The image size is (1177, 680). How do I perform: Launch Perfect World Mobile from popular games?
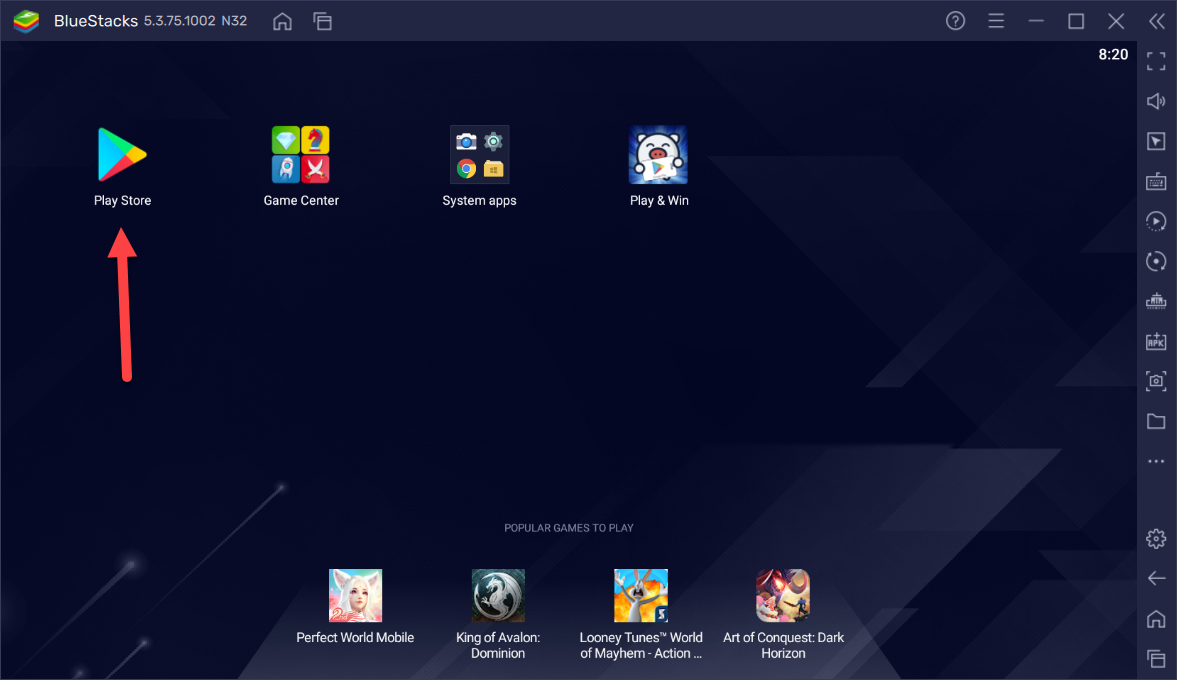(x=355, y=596)
